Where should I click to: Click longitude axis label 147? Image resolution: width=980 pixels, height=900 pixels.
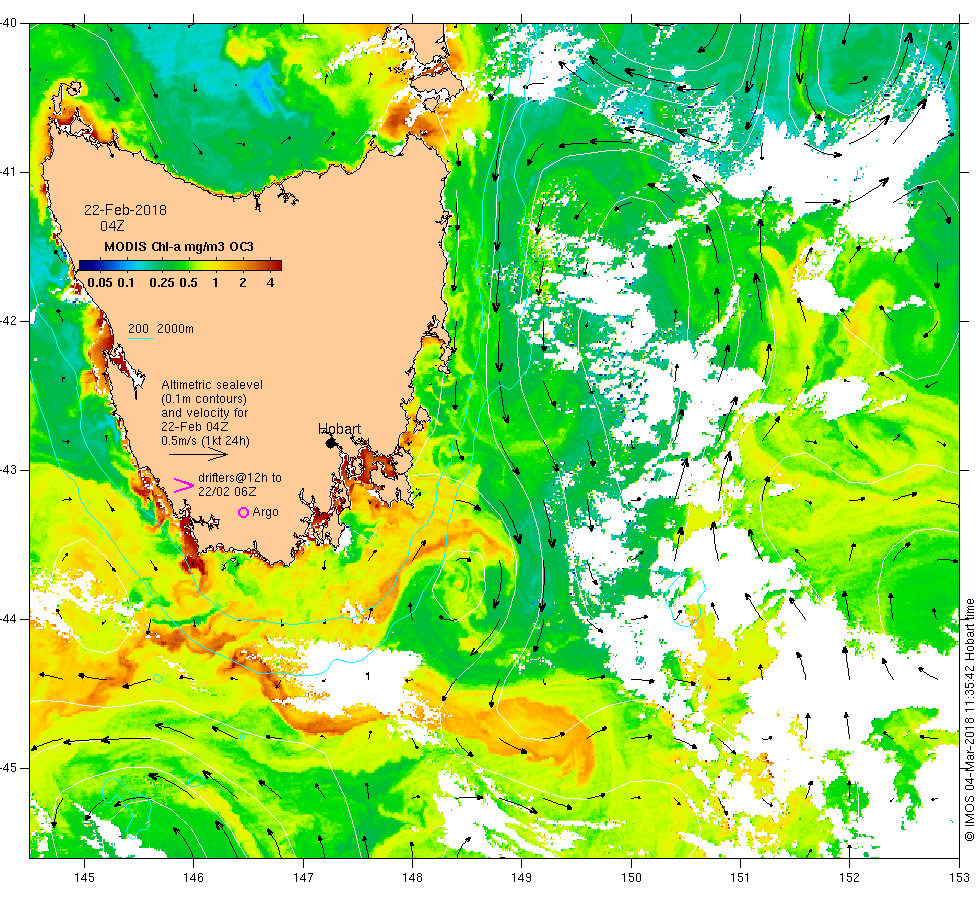pyautogui.click(x=303, y=878)
